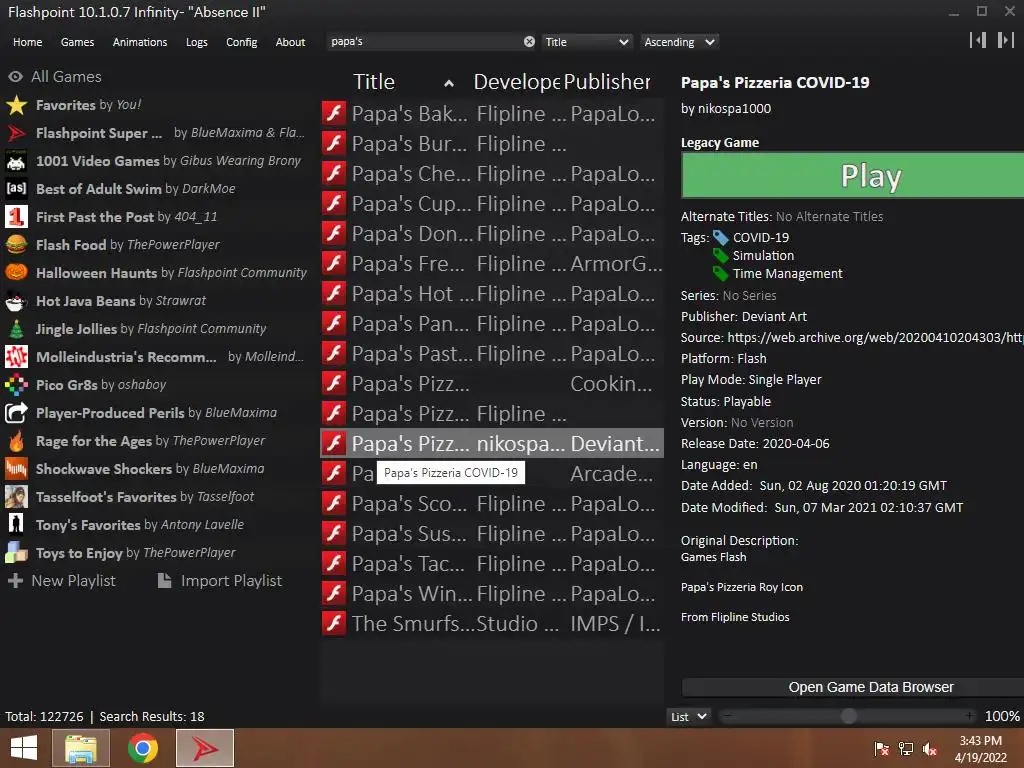Open the Animations tab

[140, 42]
